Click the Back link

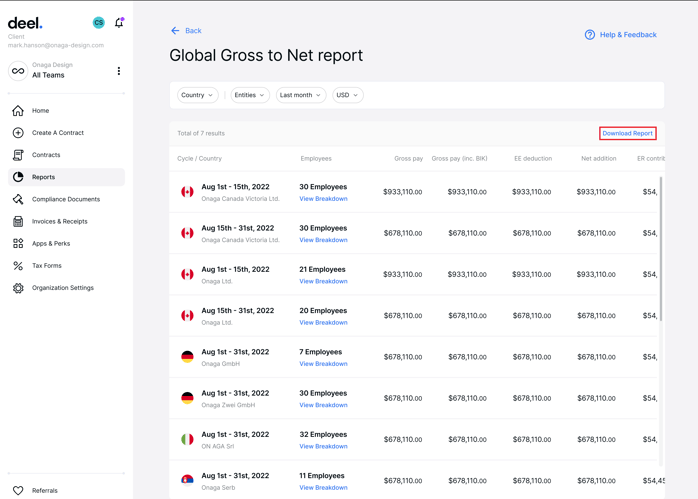pyautogui.click(x=193, y=31)
